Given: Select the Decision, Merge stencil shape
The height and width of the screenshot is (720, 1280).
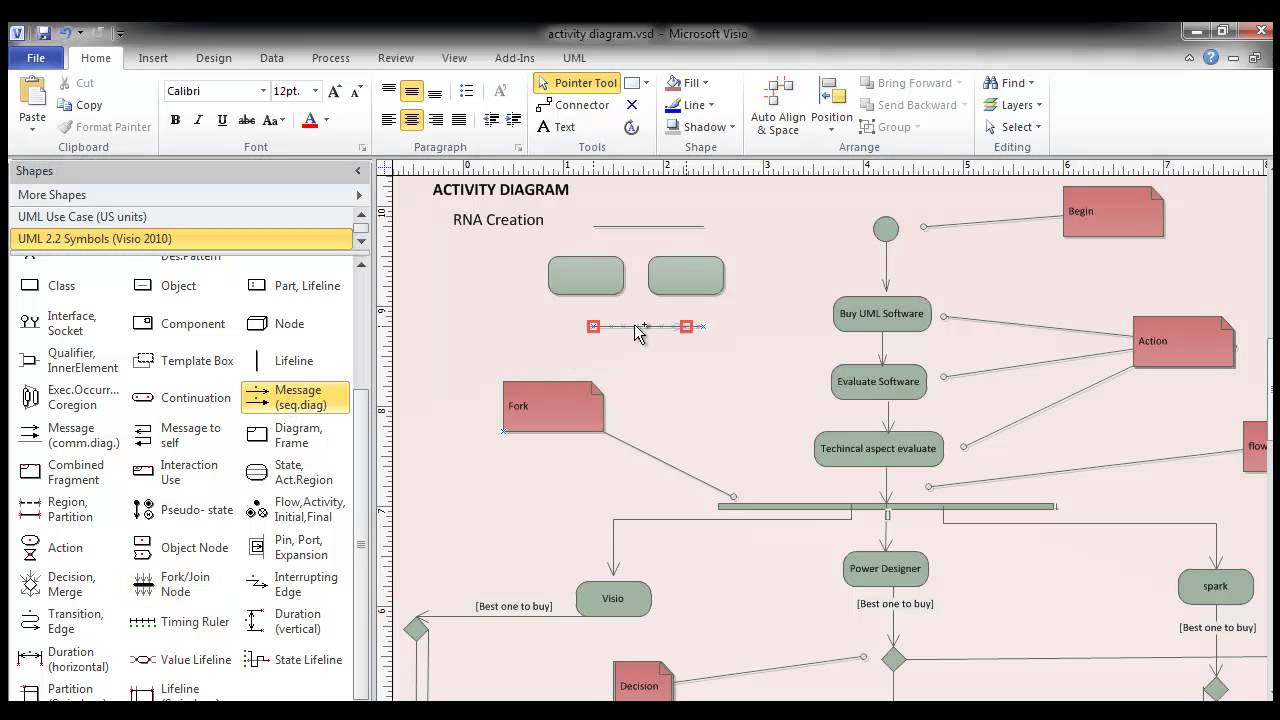Looking at the screenshot, I should 59,584.
